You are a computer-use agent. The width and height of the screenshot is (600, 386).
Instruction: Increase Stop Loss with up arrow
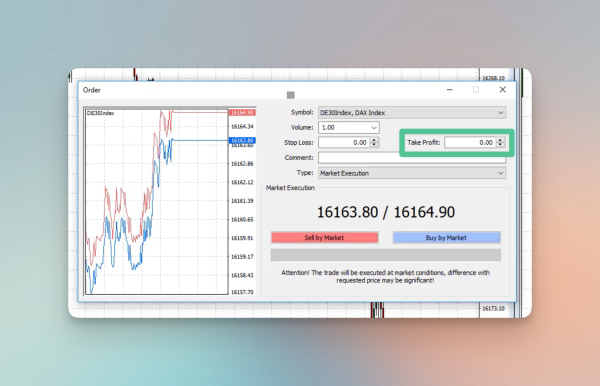tap(375, 140)
